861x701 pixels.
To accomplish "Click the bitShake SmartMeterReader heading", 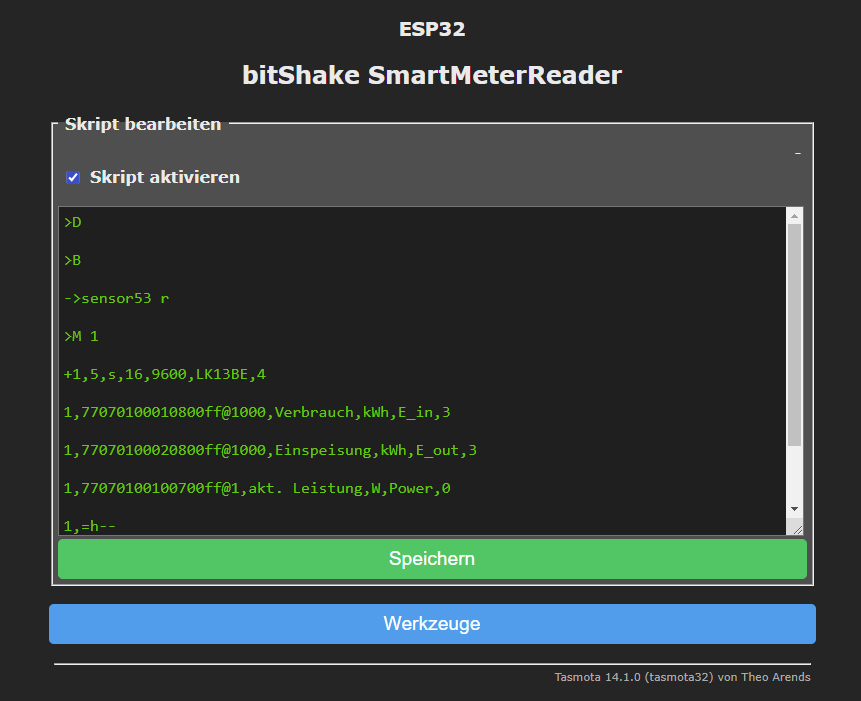I will tap(431, 74).
